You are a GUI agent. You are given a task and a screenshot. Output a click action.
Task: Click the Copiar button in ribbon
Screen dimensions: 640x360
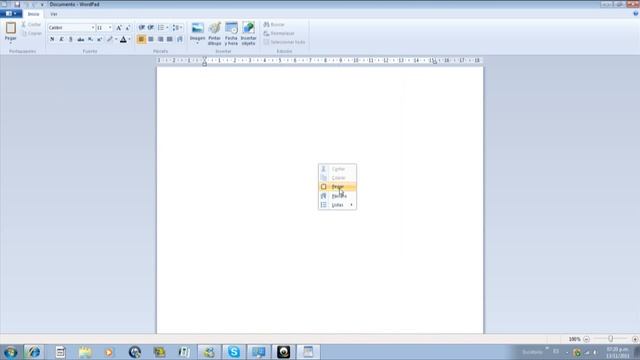click(31, 33)
